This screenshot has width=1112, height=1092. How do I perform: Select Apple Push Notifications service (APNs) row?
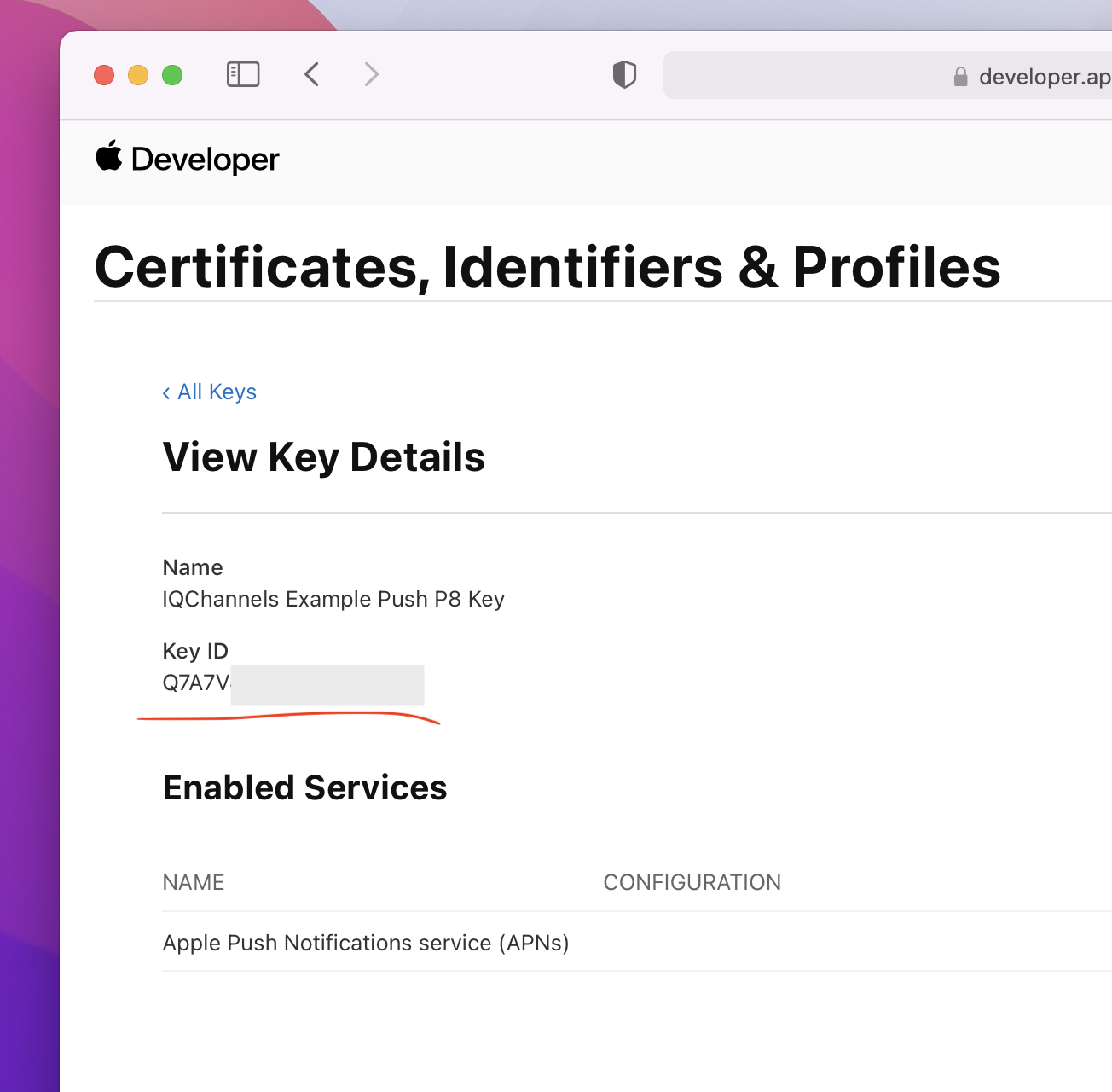tap(637, 942)
